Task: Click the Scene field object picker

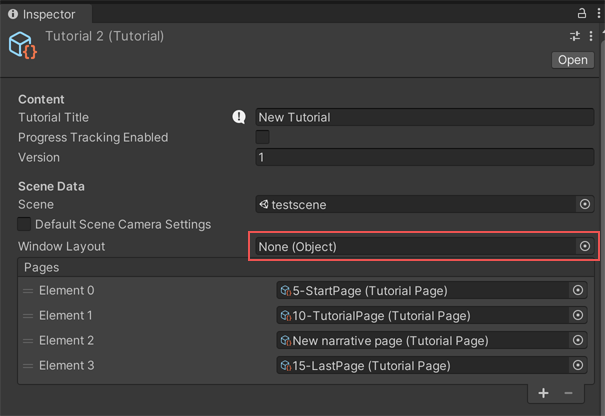Action: (585, 204)
